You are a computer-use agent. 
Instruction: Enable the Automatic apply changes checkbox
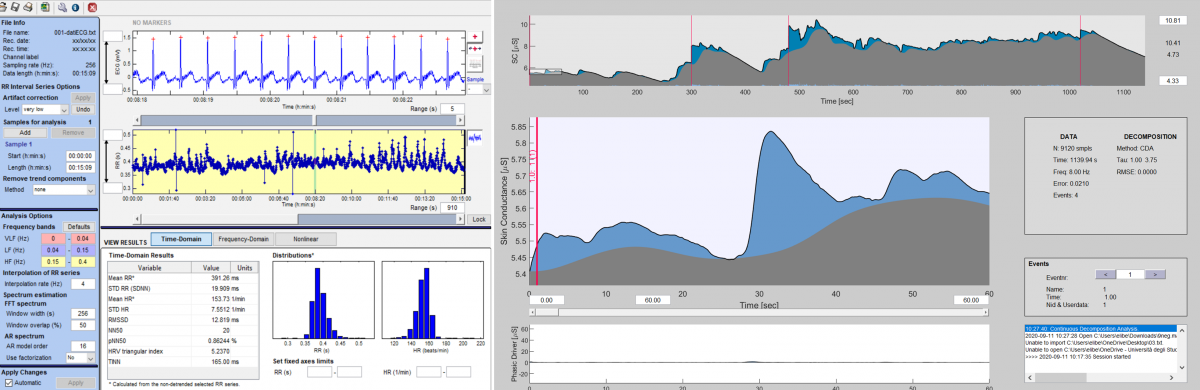[9, 382]
